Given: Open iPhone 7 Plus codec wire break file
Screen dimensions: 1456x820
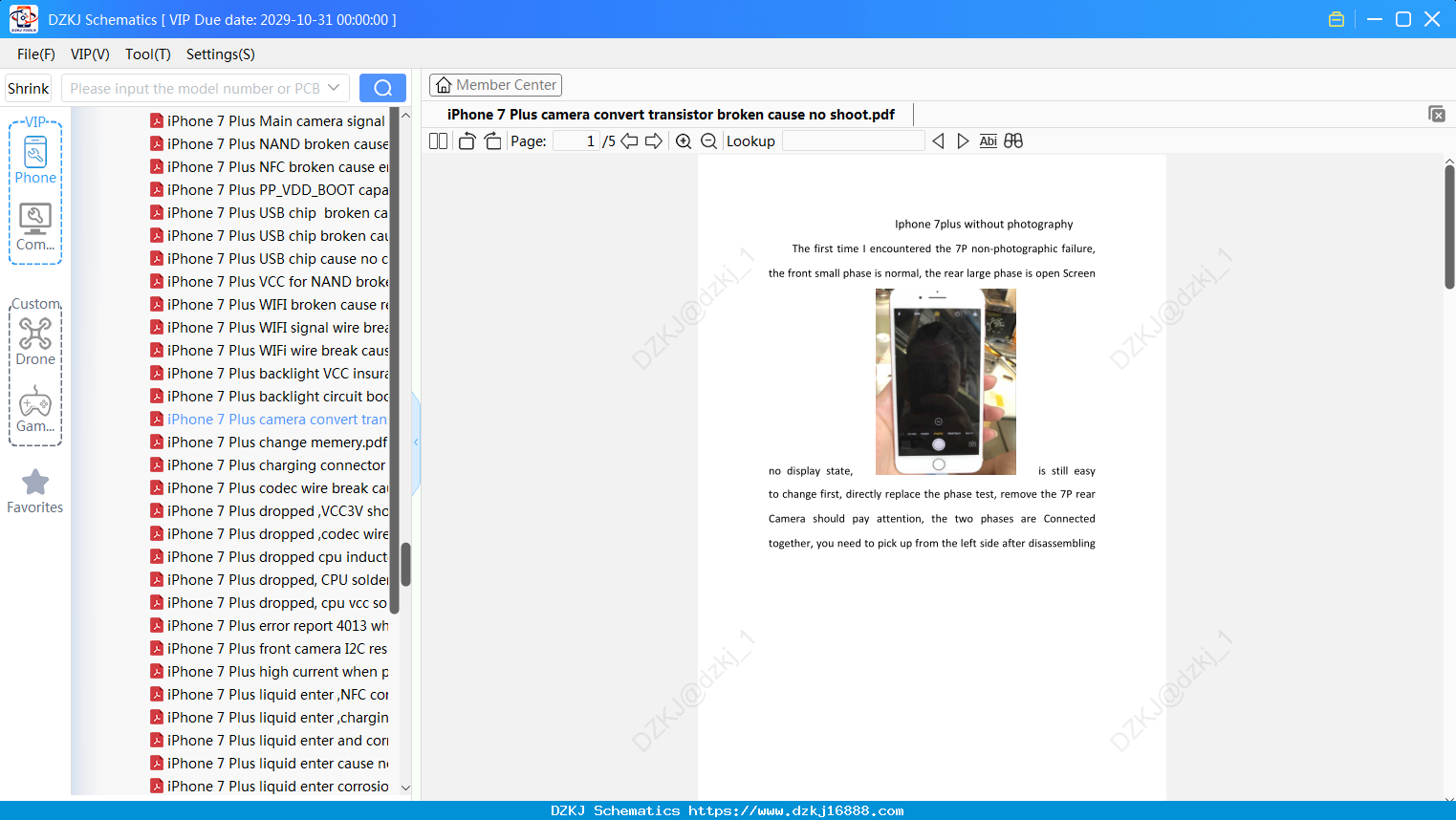Looking at the screenshot, I should [269, 488].
